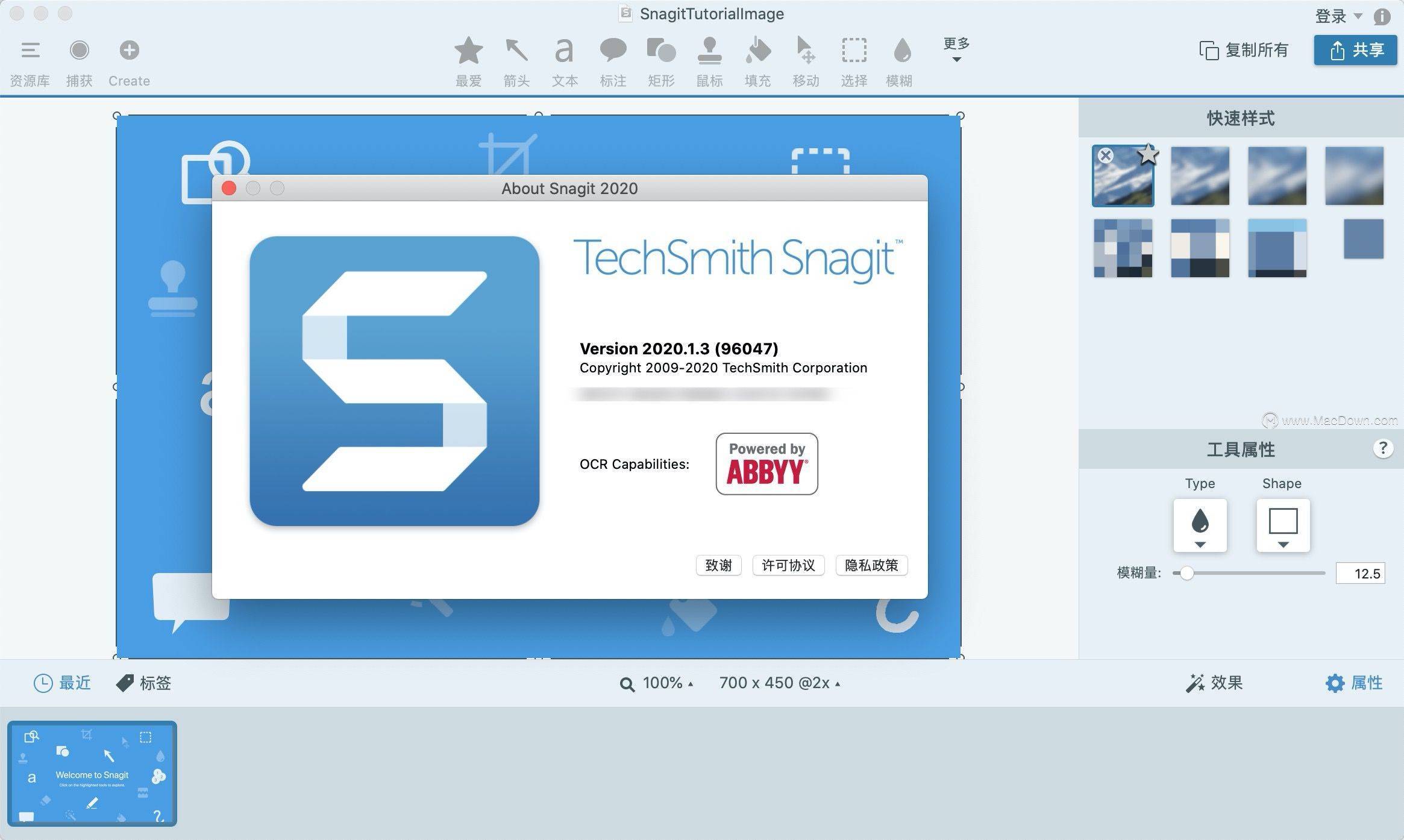Image resolution: width=1404 pixels, height=840 pixels.
Task: Click the 复制所有 copy all button
Action: 1244,50
